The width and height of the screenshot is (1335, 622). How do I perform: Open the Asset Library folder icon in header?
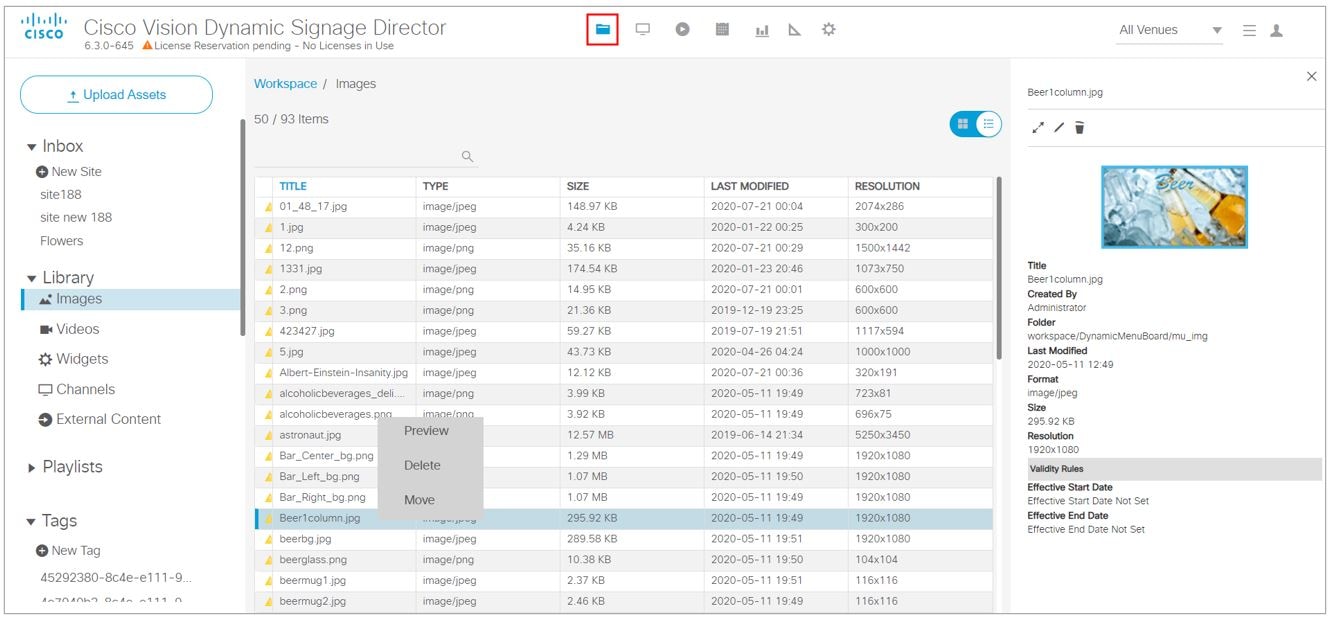[602, 30]
